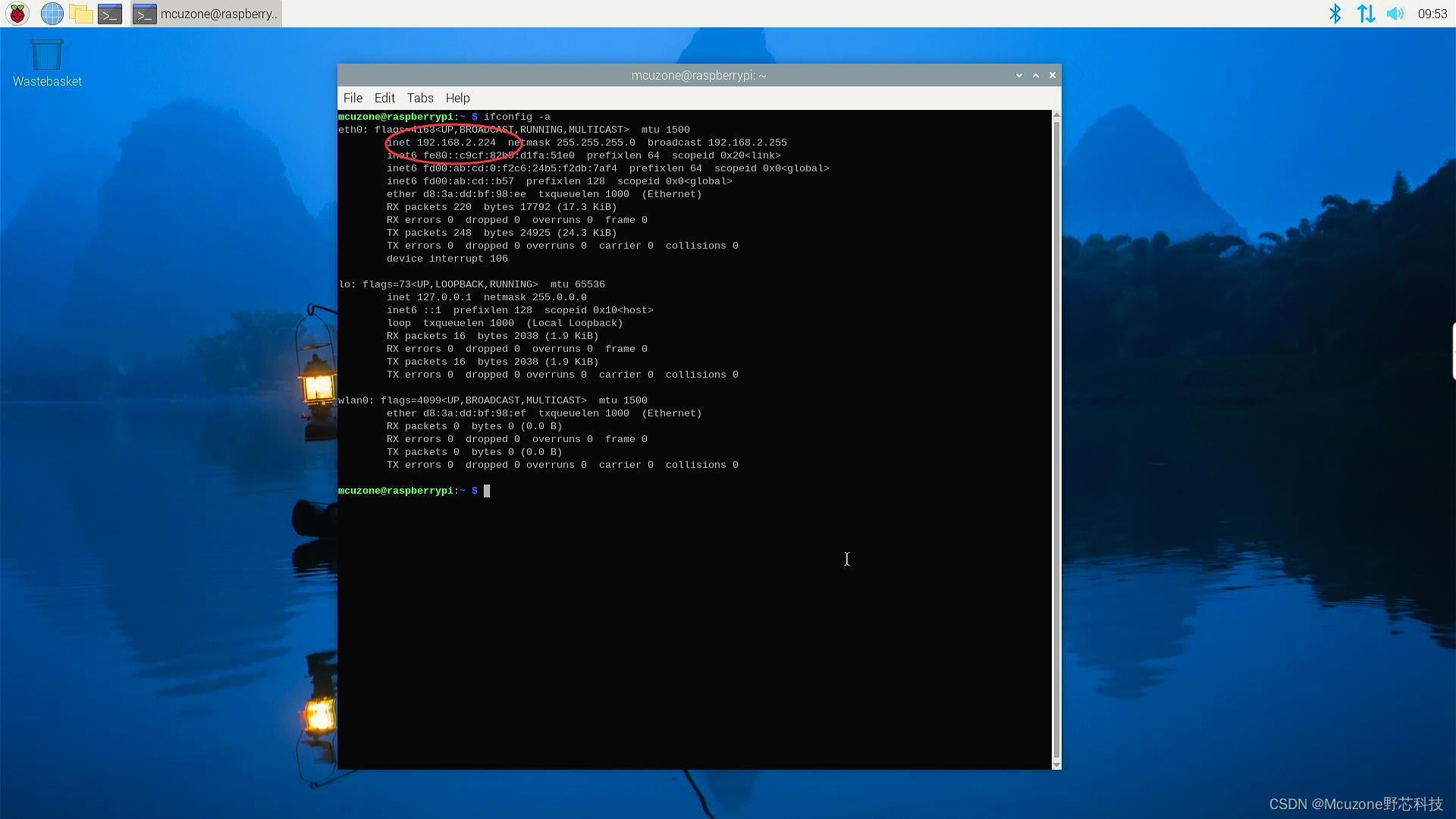Click the Bluetooth tray icon

click(1335, 14)
